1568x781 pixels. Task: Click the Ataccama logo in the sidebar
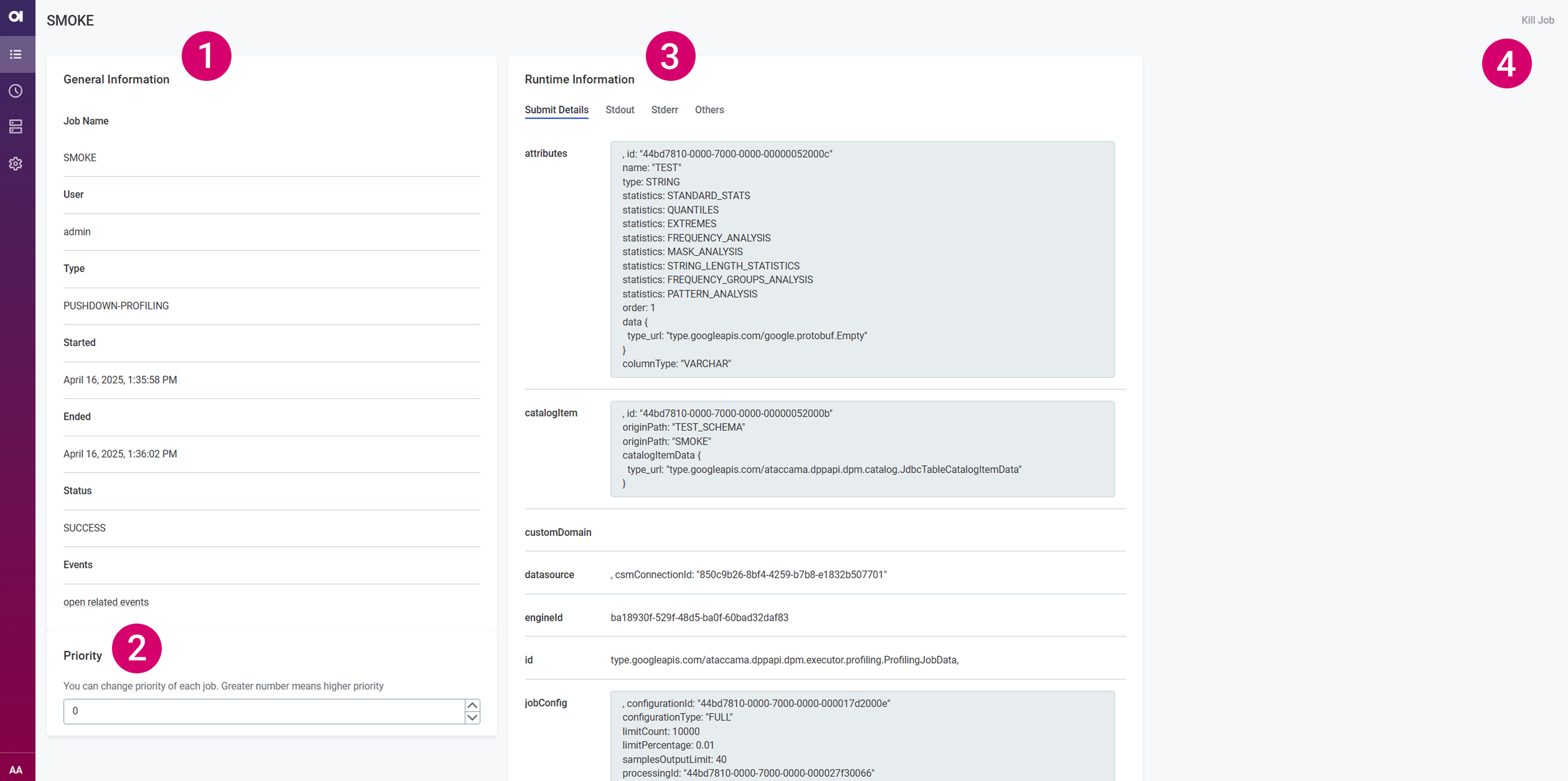[16, 17]
